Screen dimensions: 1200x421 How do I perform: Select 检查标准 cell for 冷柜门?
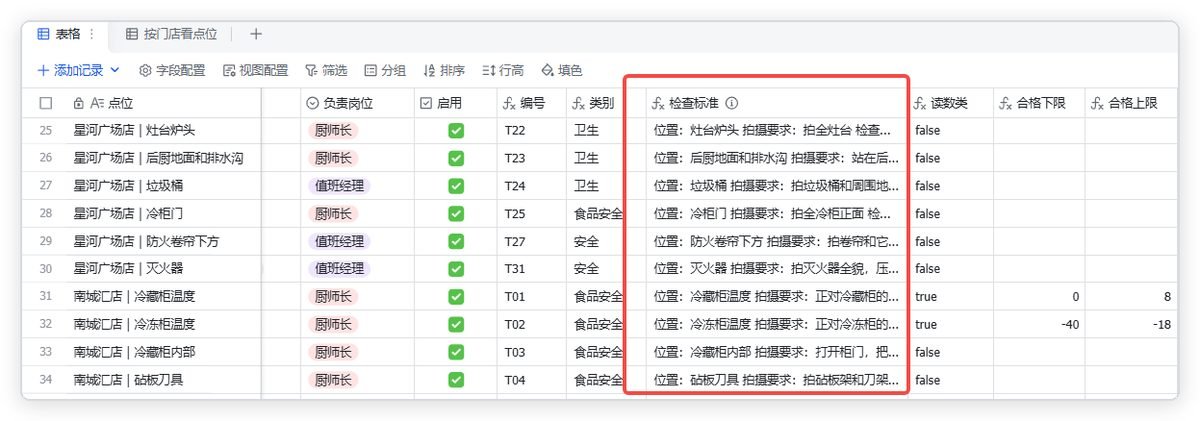777,213
